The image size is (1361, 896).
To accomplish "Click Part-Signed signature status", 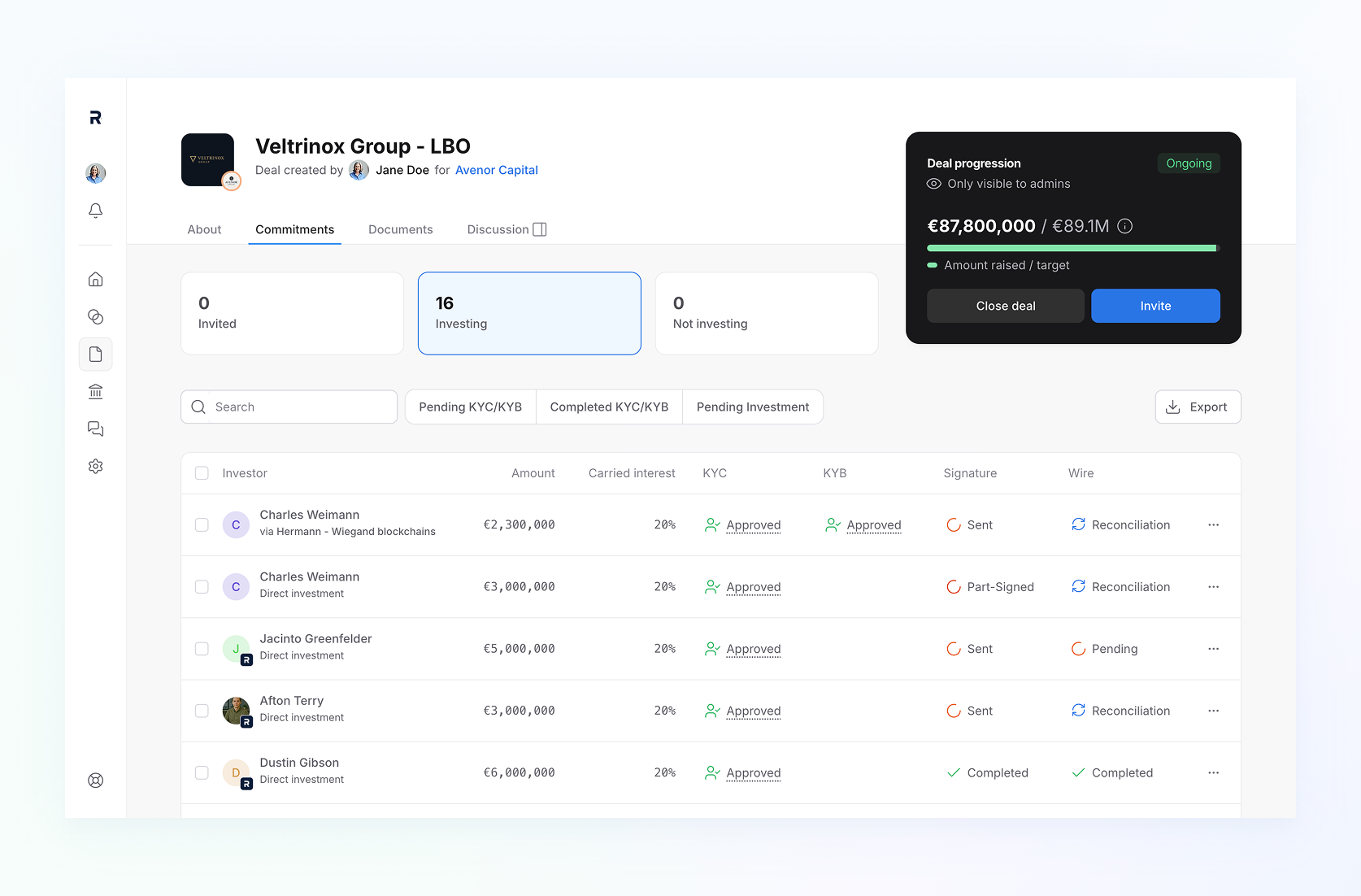I will [x=990, y=587].
